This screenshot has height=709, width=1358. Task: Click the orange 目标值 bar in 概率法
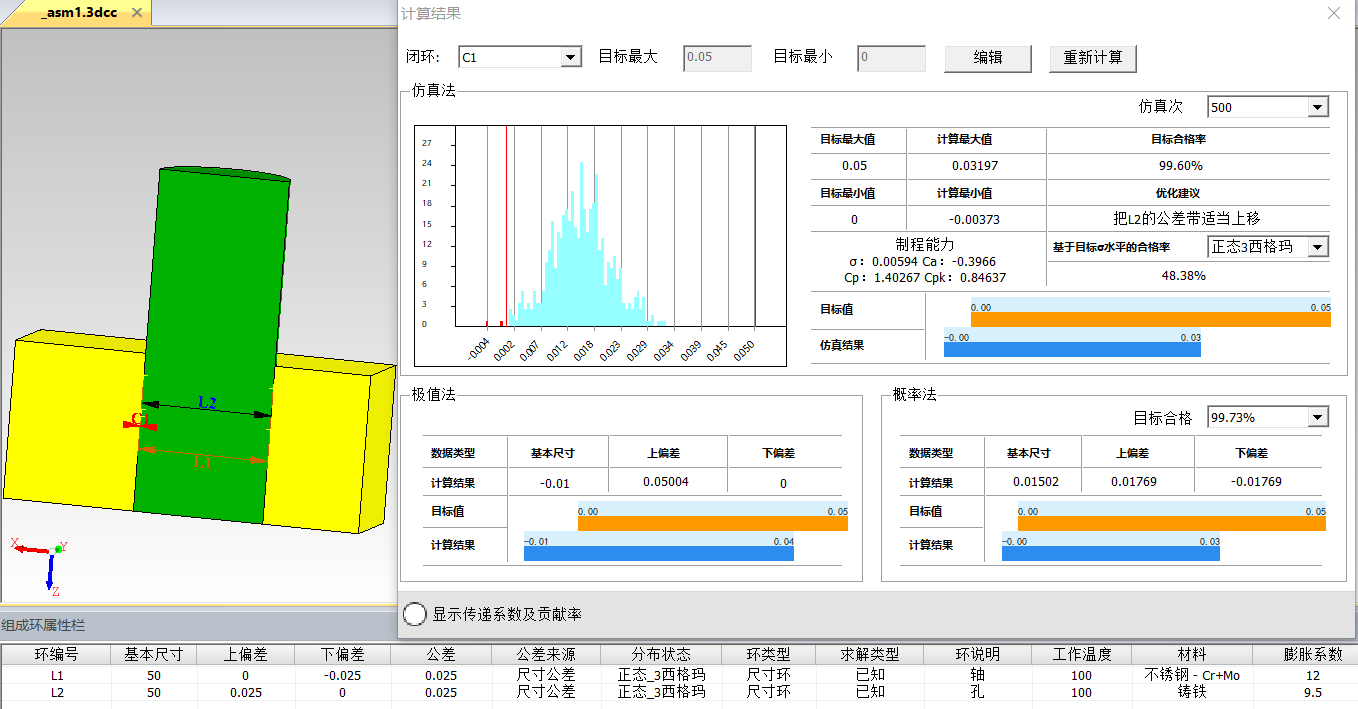click(1174, 523)
